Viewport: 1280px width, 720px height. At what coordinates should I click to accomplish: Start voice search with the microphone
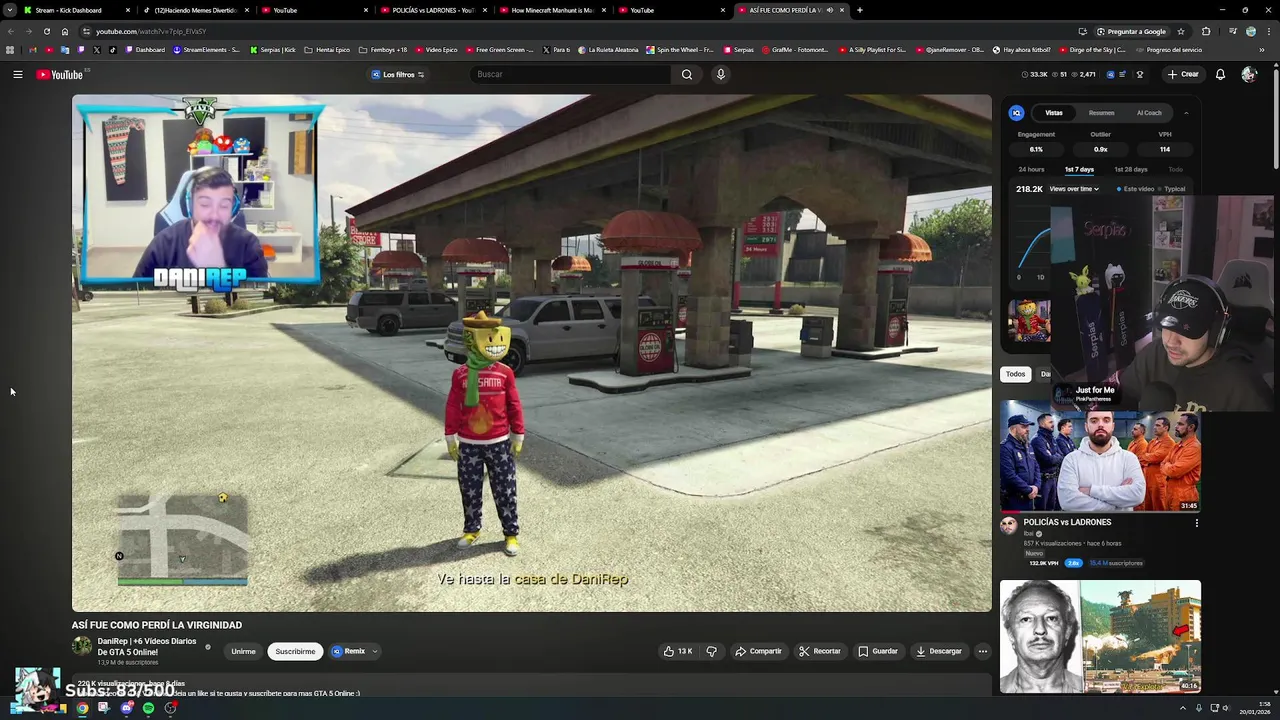coord(720,74)
